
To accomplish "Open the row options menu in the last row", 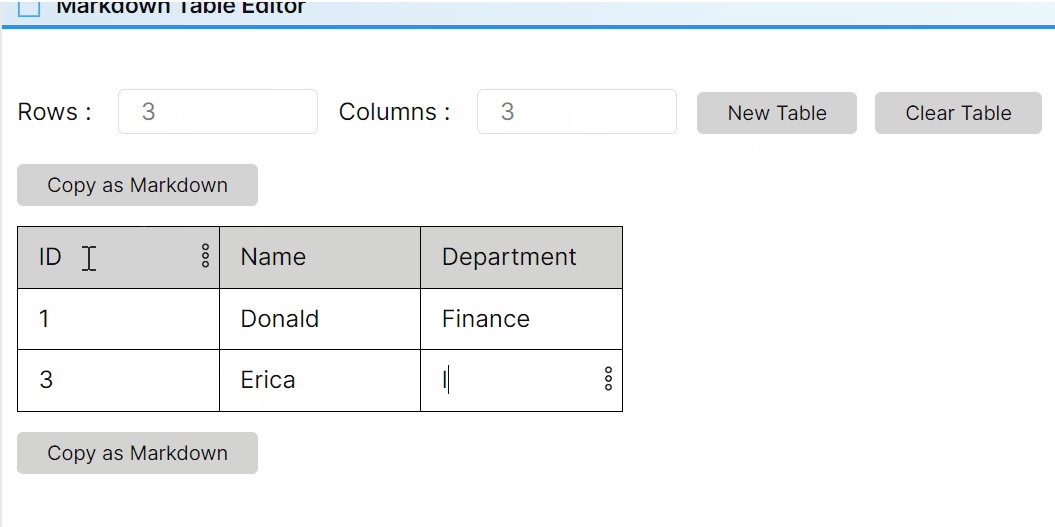I will 608,379.
